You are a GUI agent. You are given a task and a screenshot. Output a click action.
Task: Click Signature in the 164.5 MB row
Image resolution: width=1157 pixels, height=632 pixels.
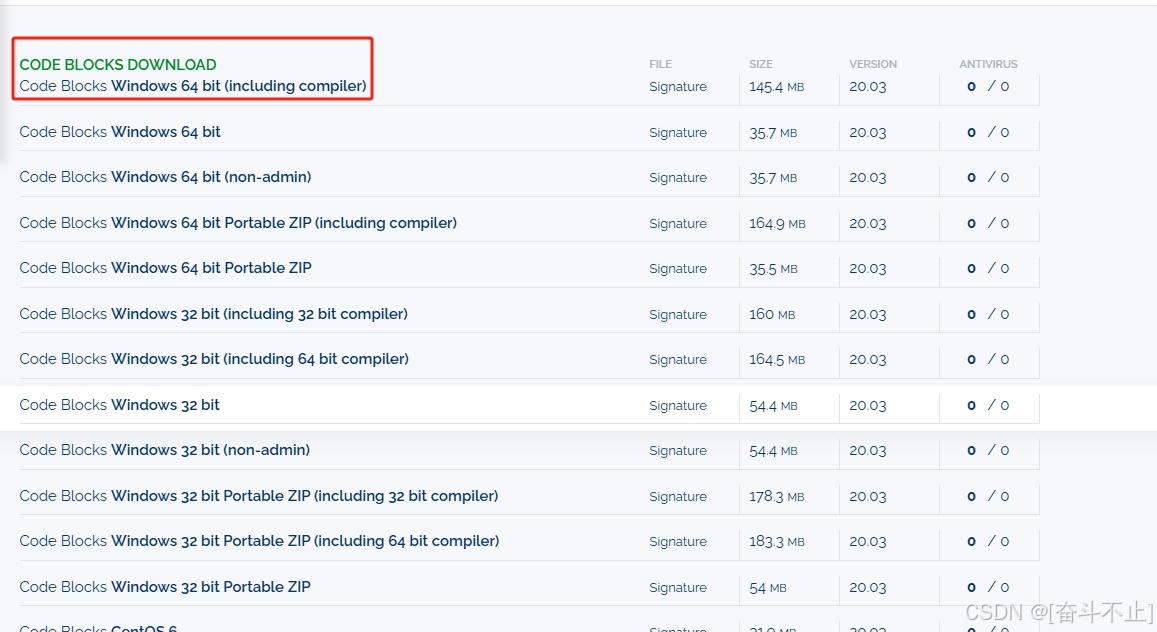(678, 360)
